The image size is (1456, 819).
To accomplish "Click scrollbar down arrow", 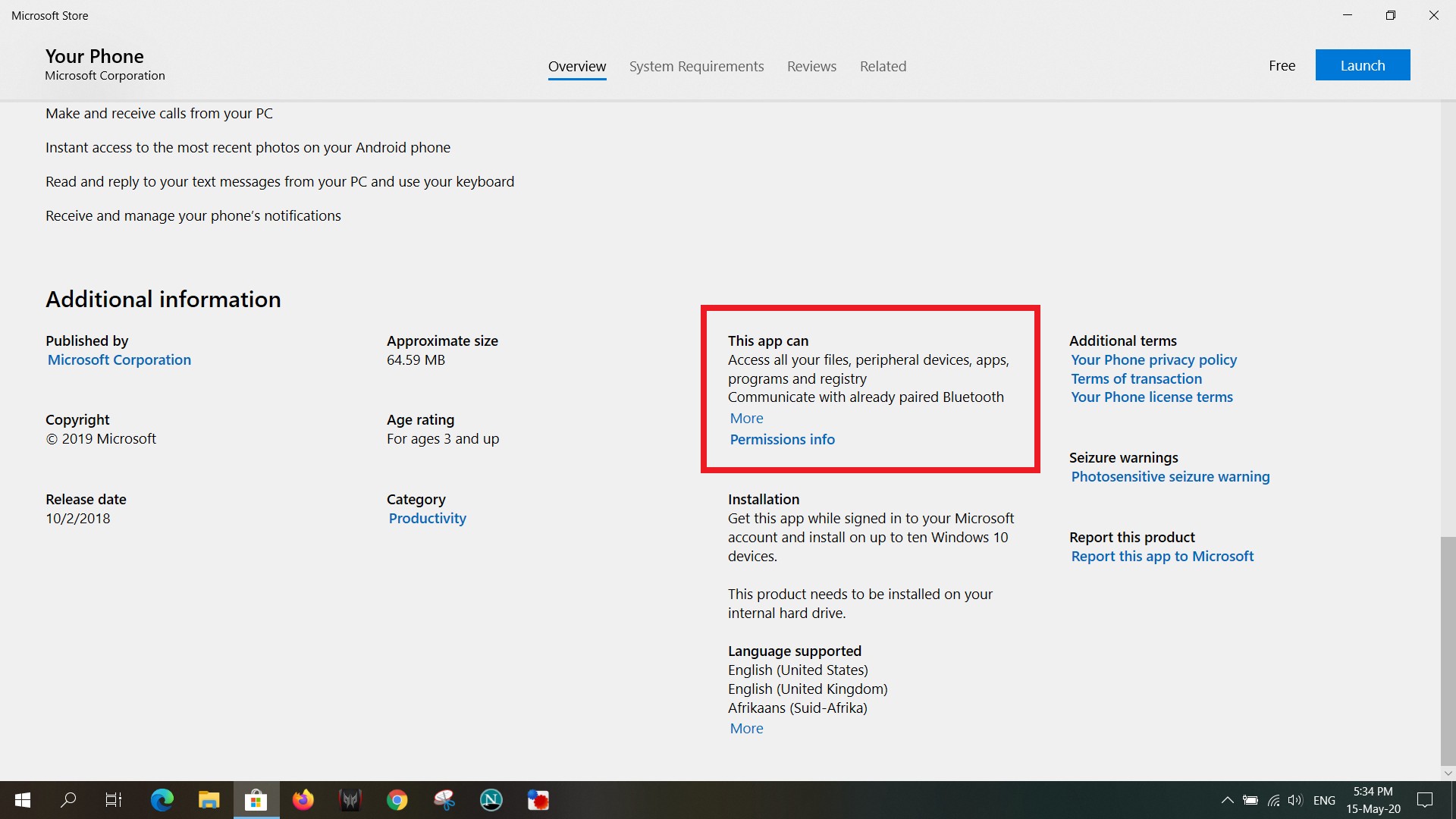I will [x=1448, y=773].
